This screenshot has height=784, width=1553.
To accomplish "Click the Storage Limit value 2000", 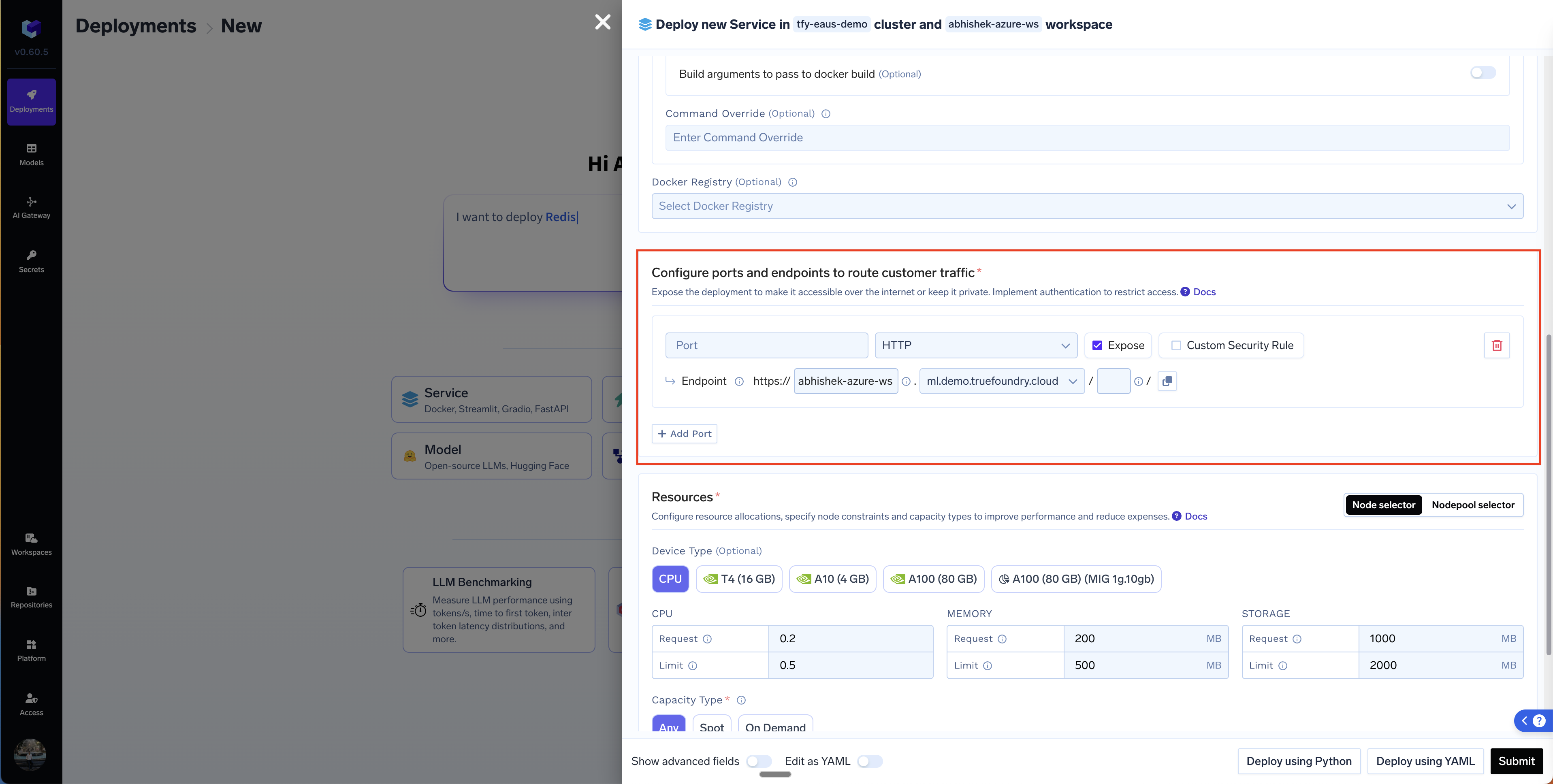I will [x=1440, y=665].
